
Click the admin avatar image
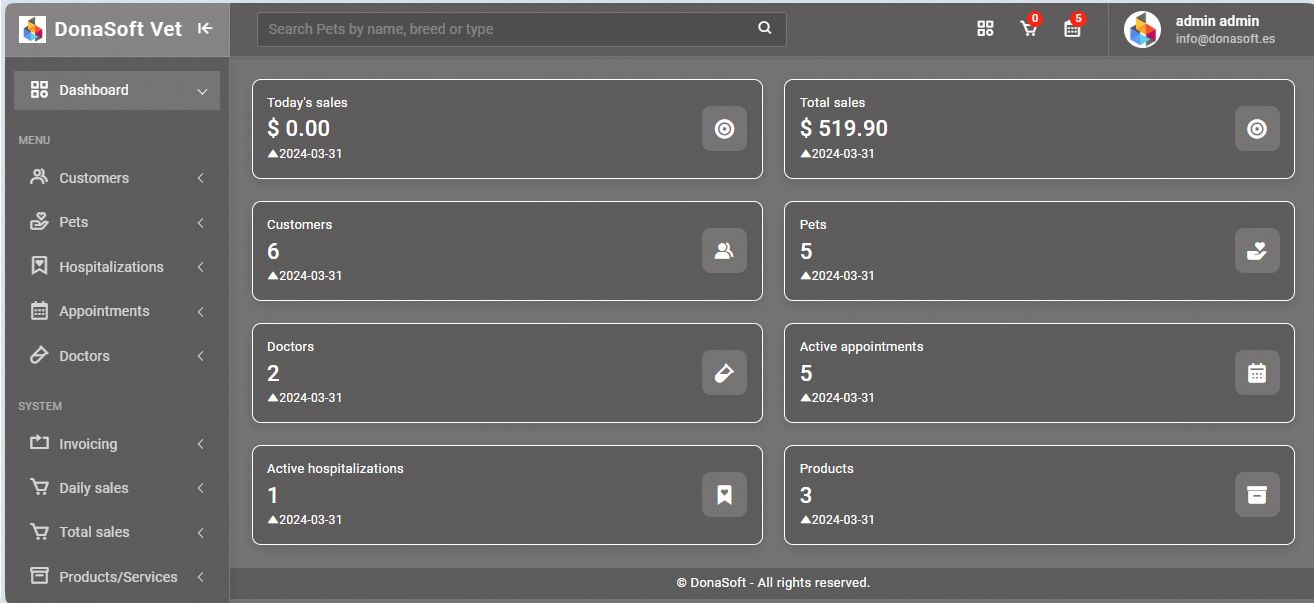coord(1142,29)
